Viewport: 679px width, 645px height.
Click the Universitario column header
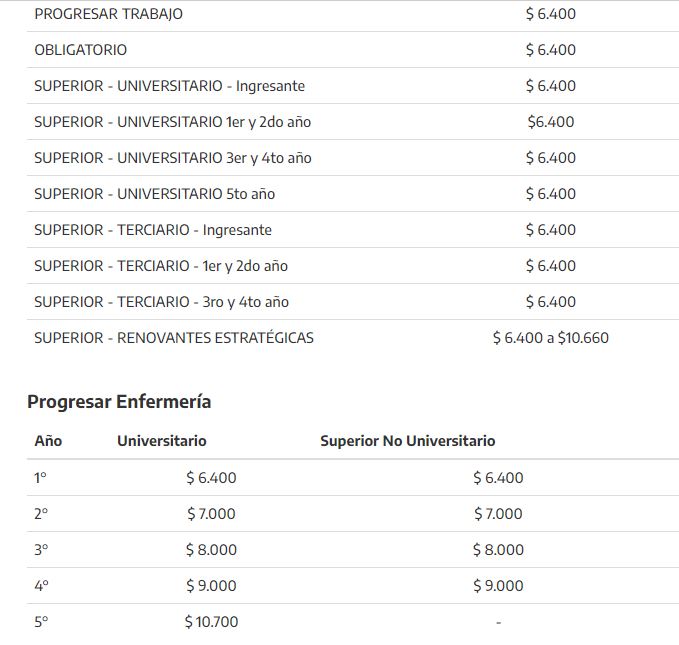pos(162,441)
